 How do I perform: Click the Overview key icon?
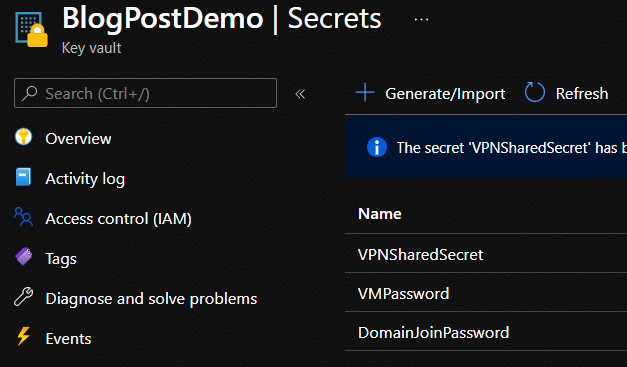coord(23,137)
